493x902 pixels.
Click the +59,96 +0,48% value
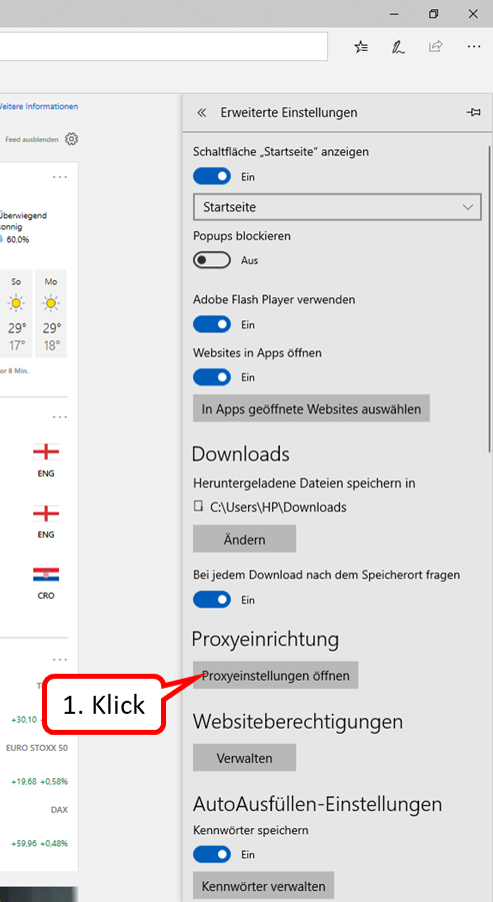point(39,843)
